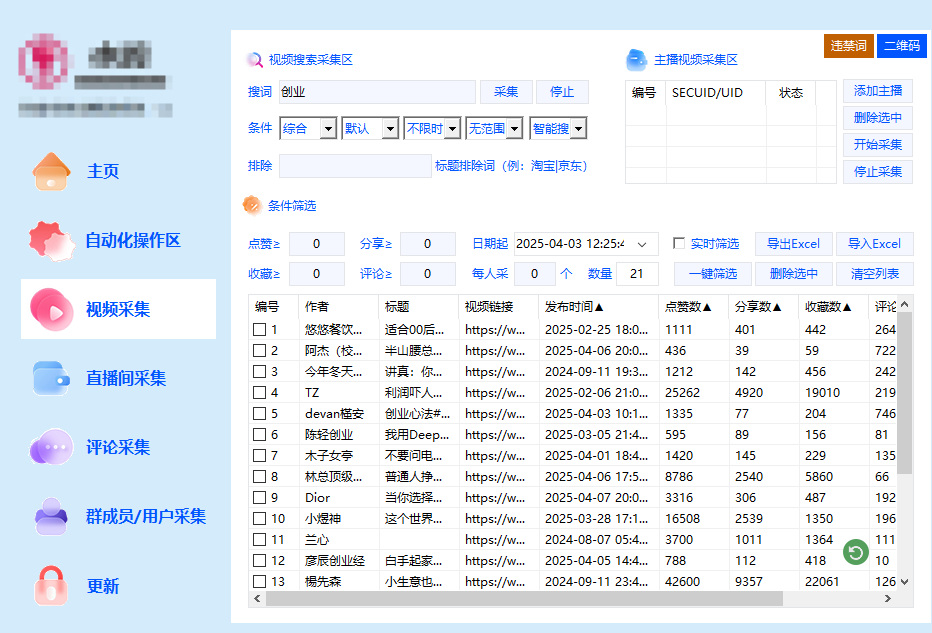
Task: Click the 一键筛选 button
Action: pyautogui.click(x=713, y=273)
